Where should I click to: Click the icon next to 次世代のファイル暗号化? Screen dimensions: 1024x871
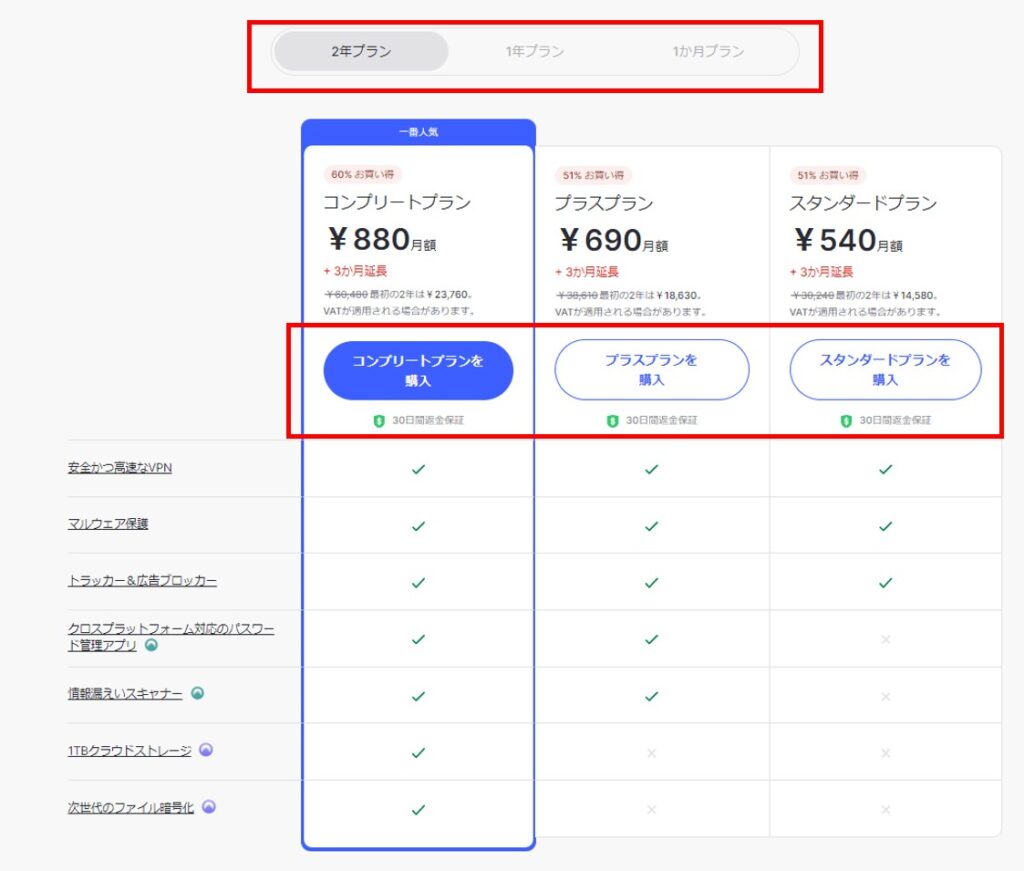(x=209, y=806)
